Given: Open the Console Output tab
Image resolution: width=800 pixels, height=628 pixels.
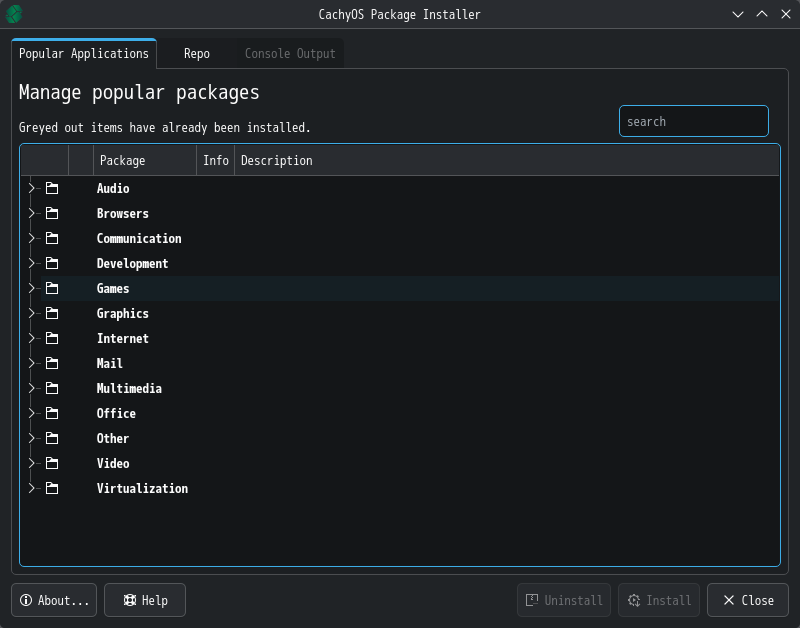Looking at the screenshot, I should (290, 54).
